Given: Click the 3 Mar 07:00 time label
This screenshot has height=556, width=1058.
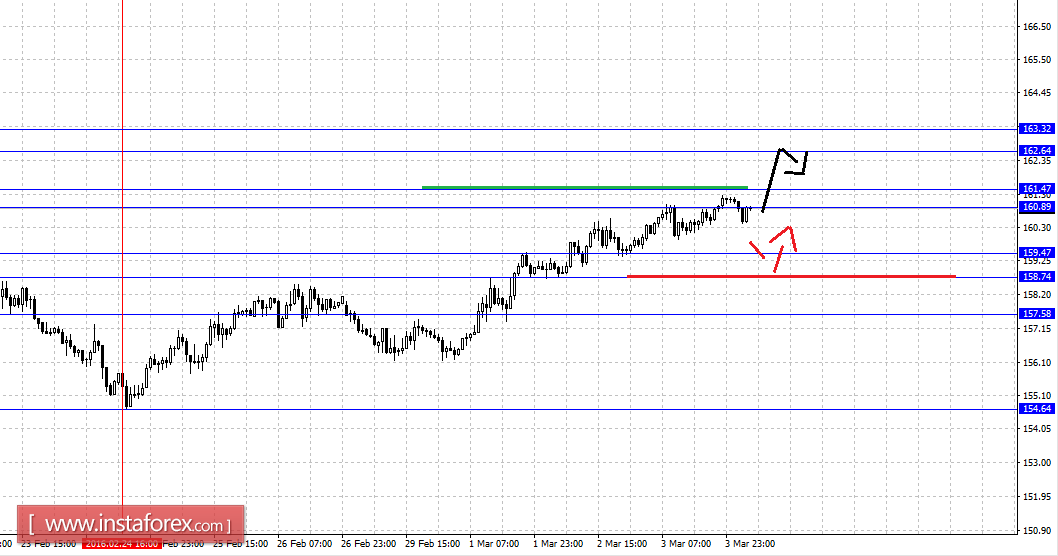Looking at the screenshot, I should coord(686,544).
